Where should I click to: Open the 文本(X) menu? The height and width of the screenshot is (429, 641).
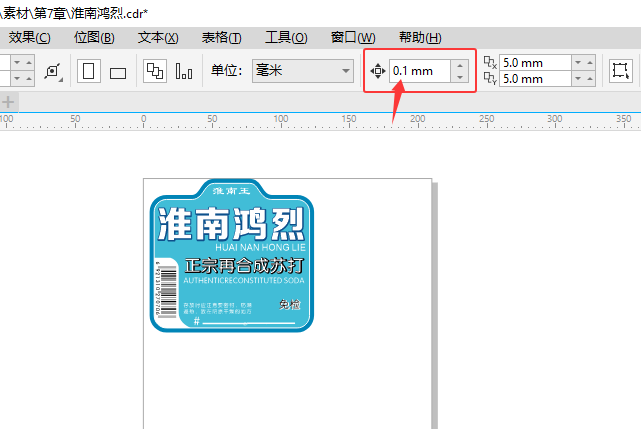158,38
